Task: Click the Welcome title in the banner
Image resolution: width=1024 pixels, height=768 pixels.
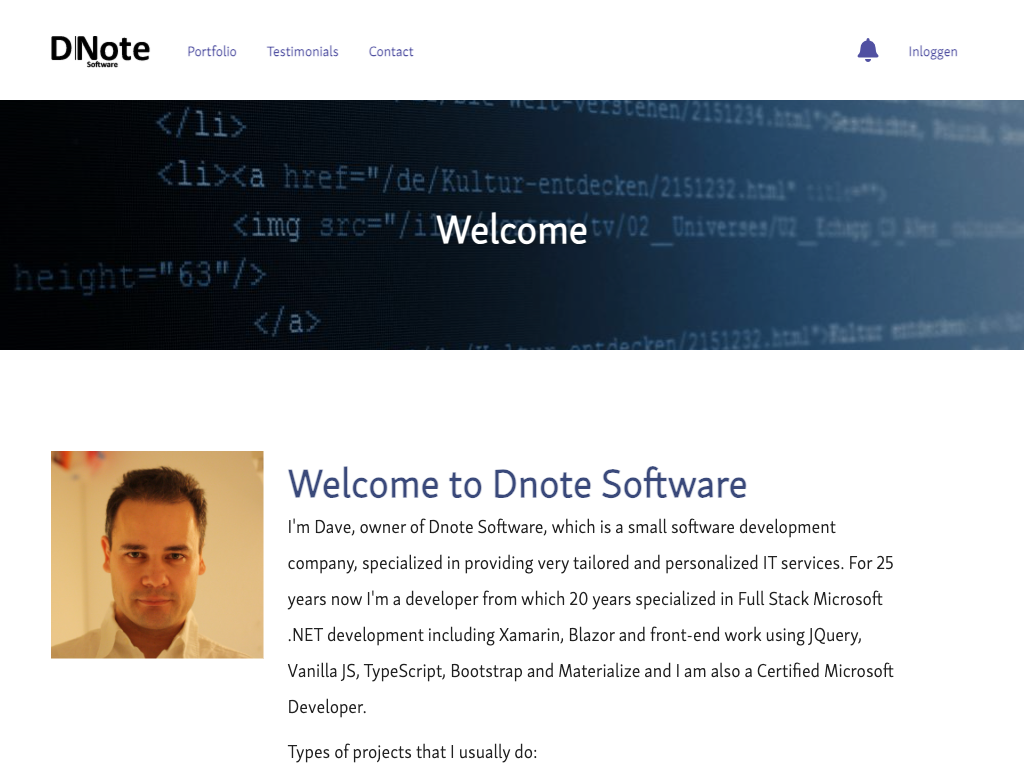Action: click(512, 230)
